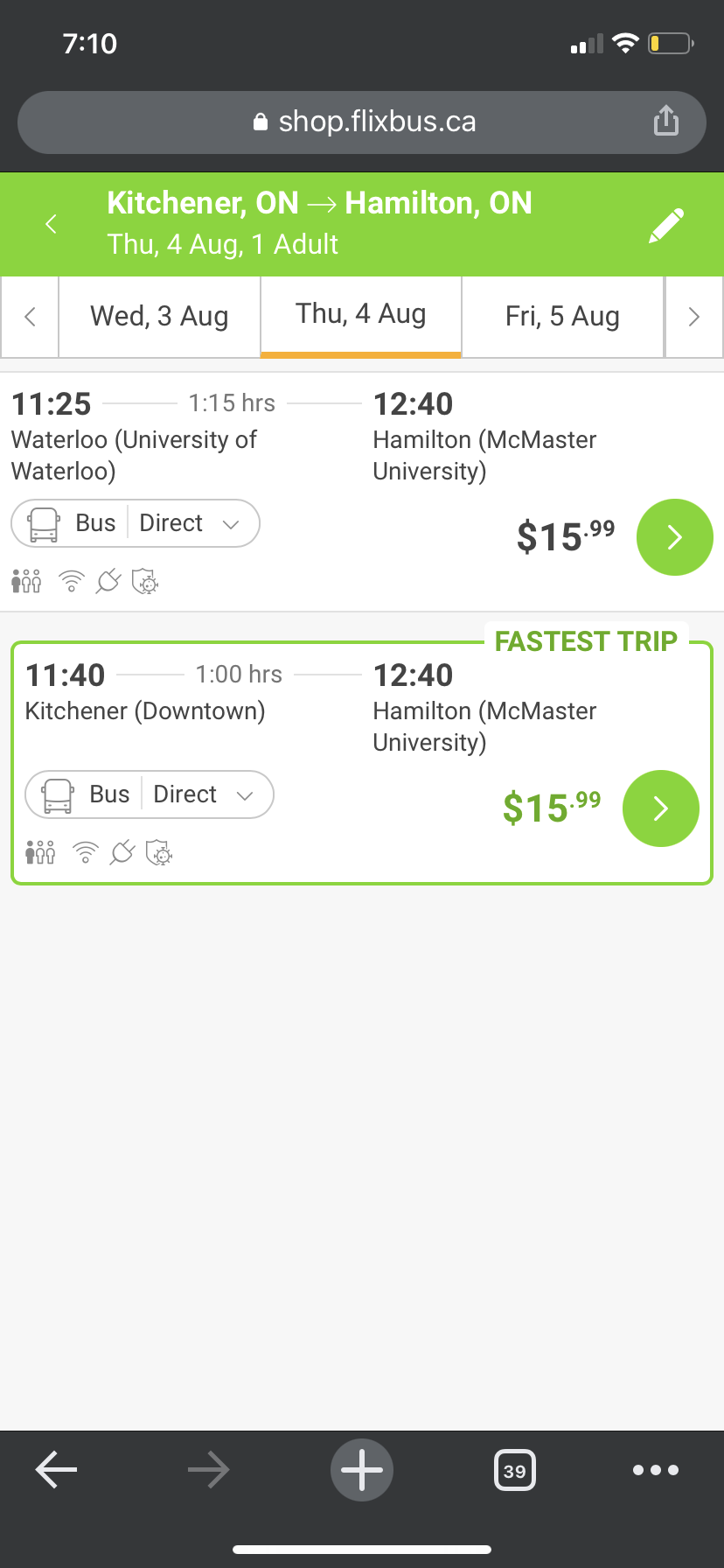Open the browser three-dot menu

click(x=655, y=1470)
